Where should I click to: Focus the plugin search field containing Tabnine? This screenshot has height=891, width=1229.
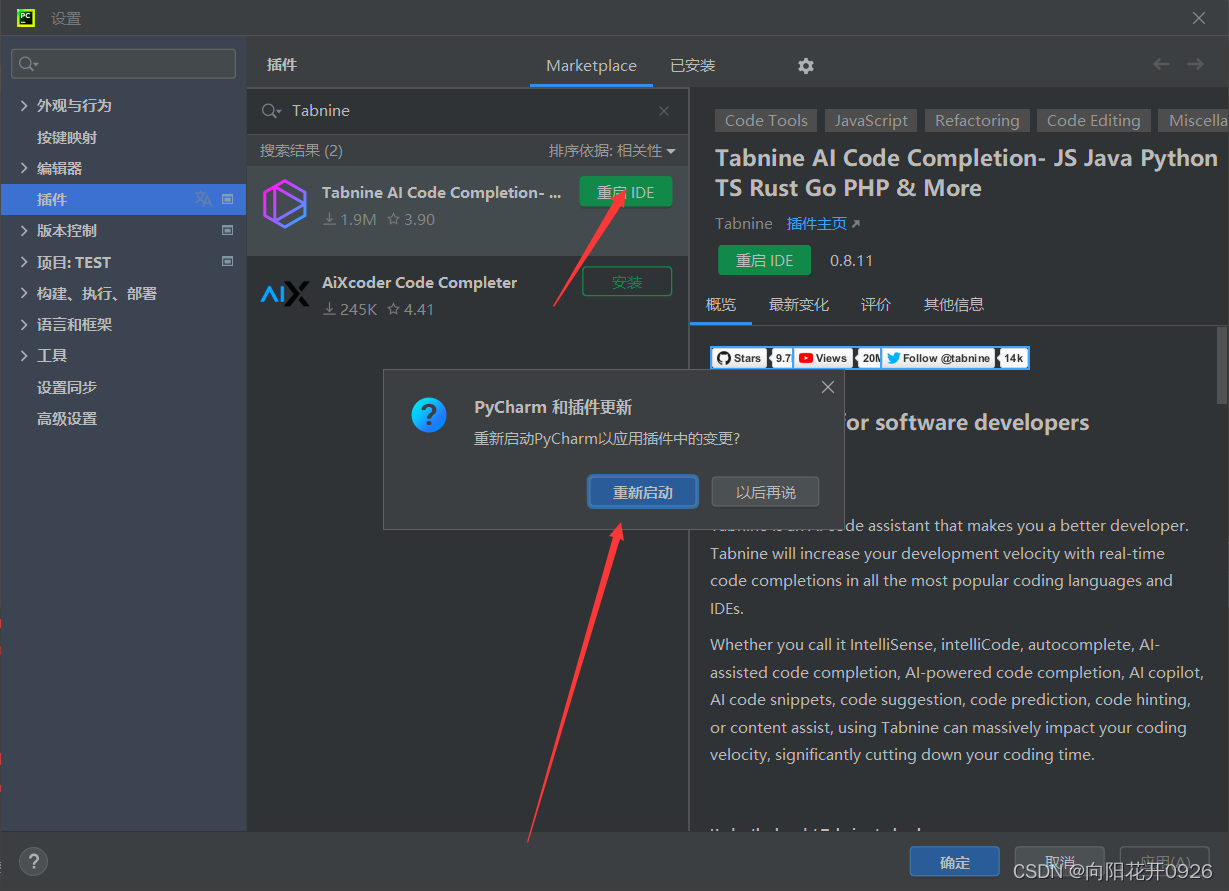(468, 111)
